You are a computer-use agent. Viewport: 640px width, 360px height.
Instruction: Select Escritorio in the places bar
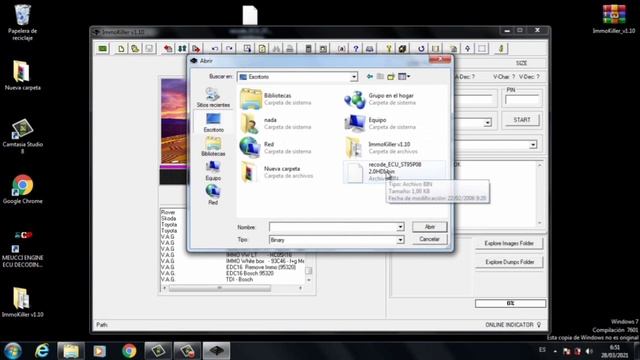click(213, 122)
